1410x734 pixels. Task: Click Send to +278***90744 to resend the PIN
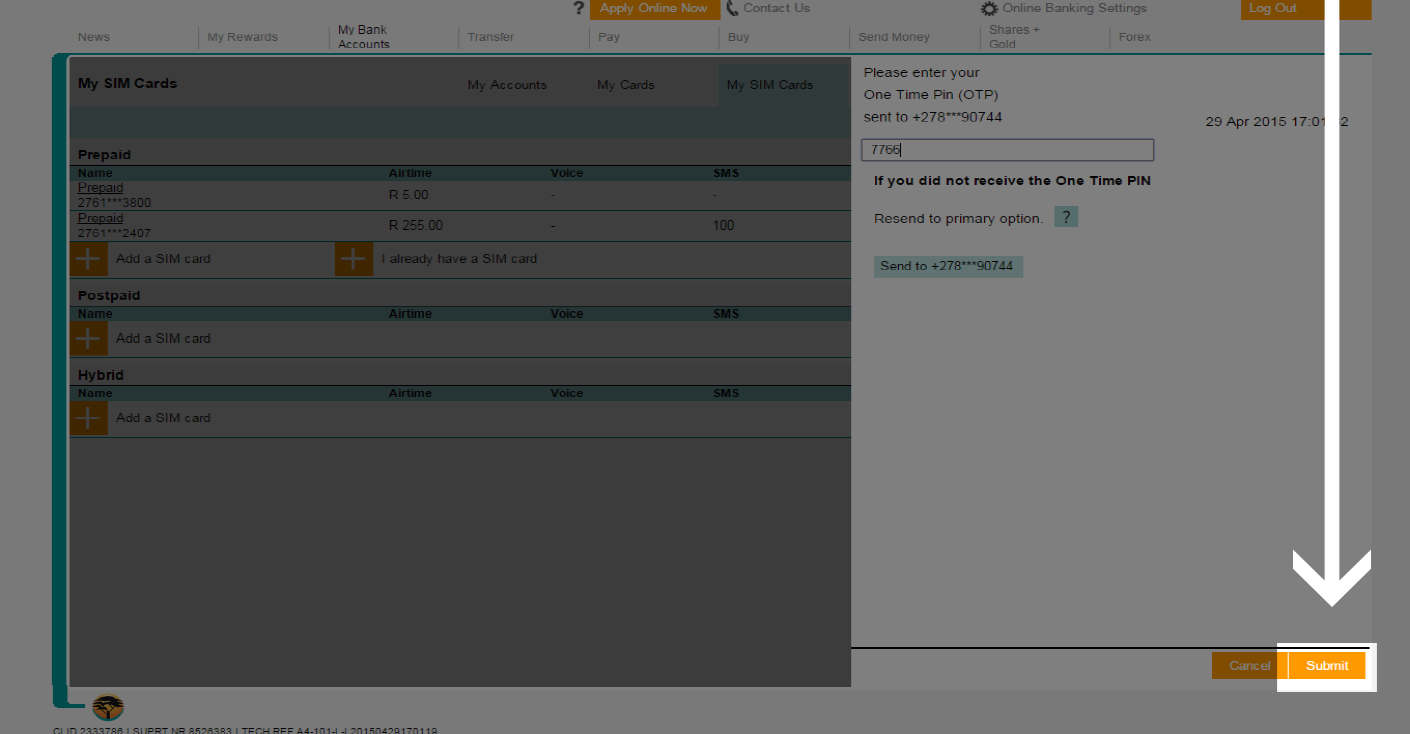click(947, 266)
